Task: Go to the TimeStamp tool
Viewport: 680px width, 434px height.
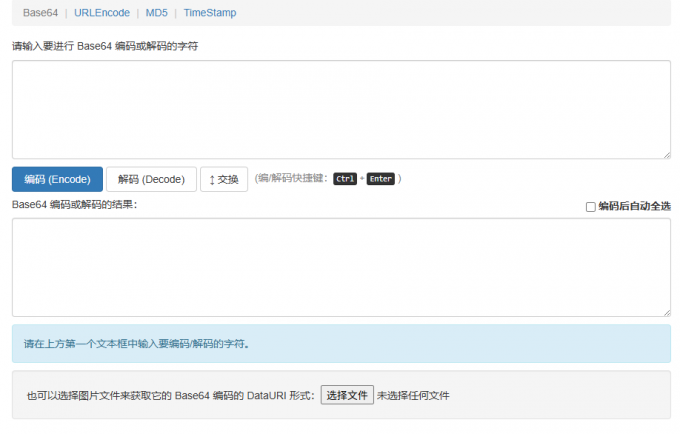Action: pyautogui.click(x=210, y=13)
